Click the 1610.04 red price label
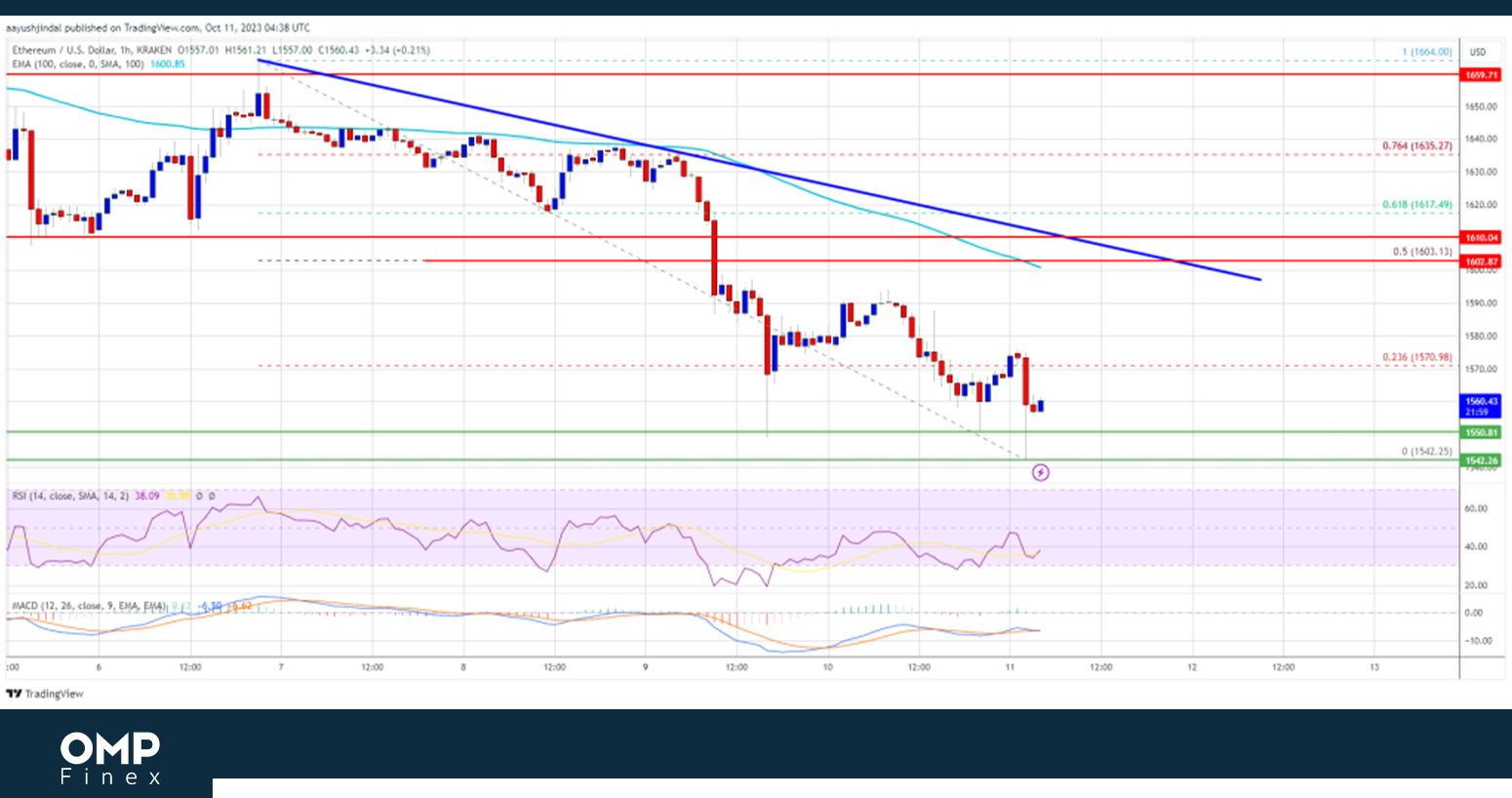Image resolution: width=1512 pixels, height=798 pixels. (1481, 237)
